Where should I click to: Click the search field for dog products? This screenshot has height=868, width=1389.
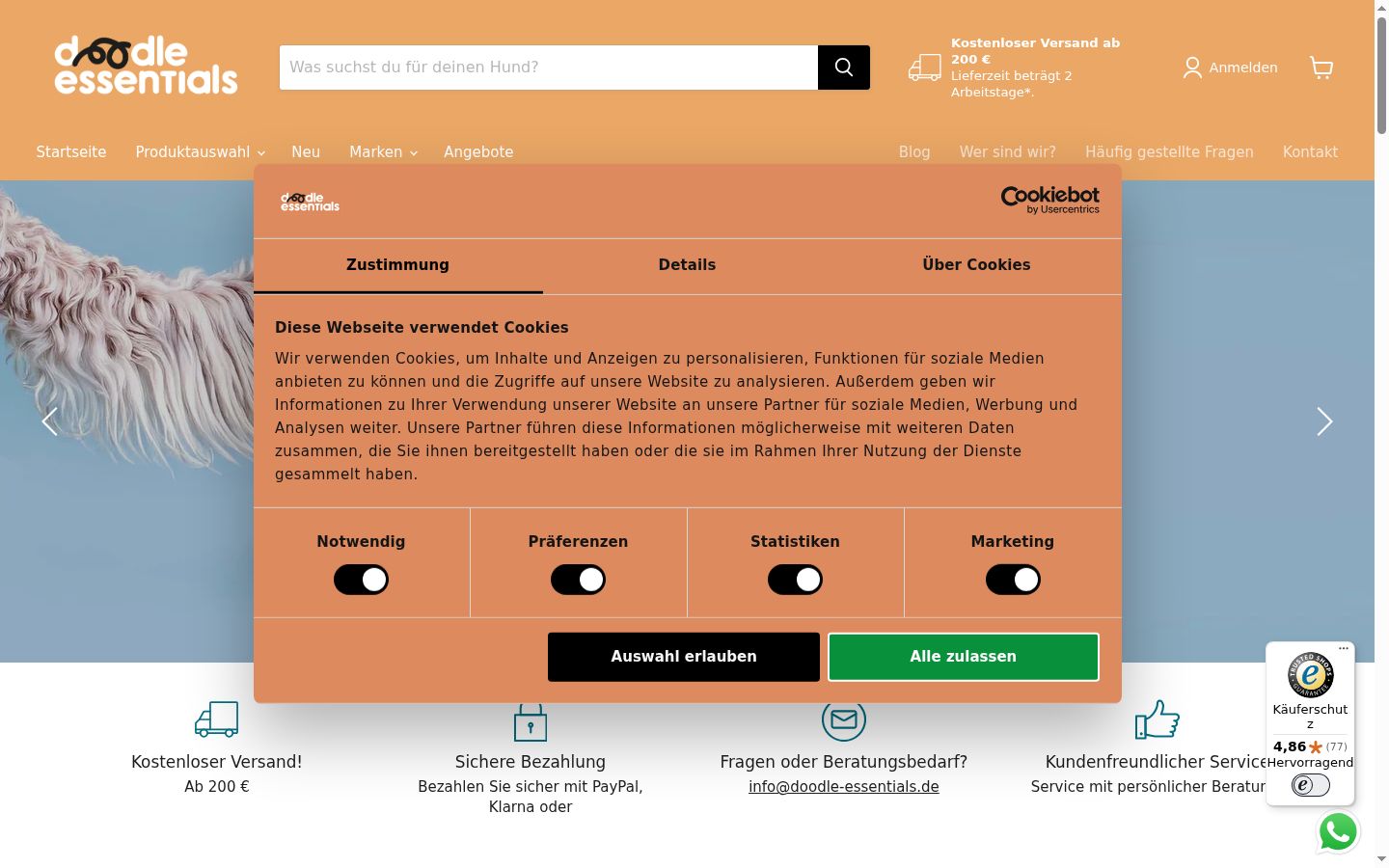549,68
